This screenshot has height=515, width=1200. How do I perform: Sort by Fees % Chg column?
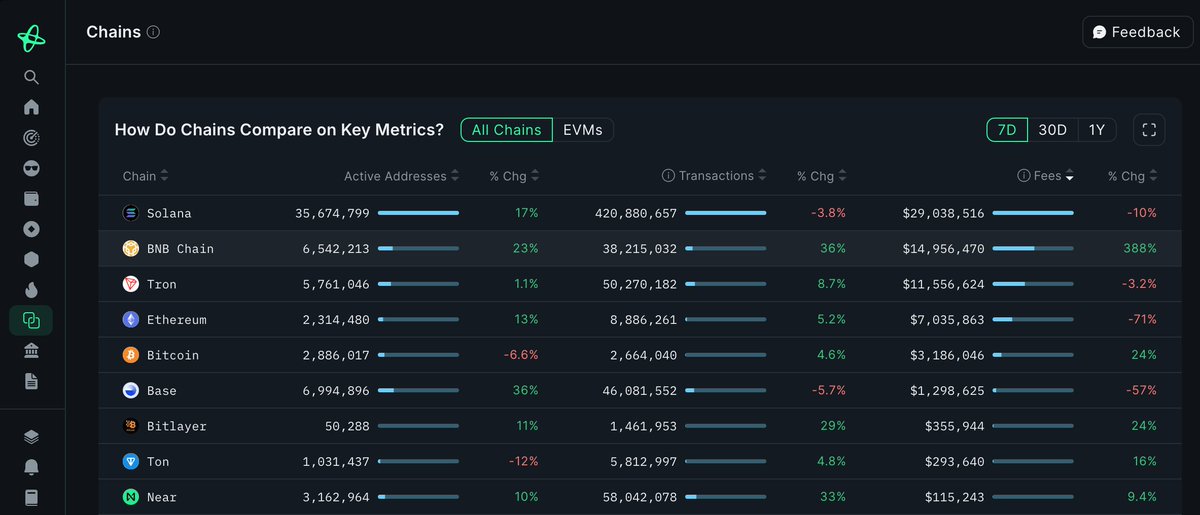pos(1133,176)
